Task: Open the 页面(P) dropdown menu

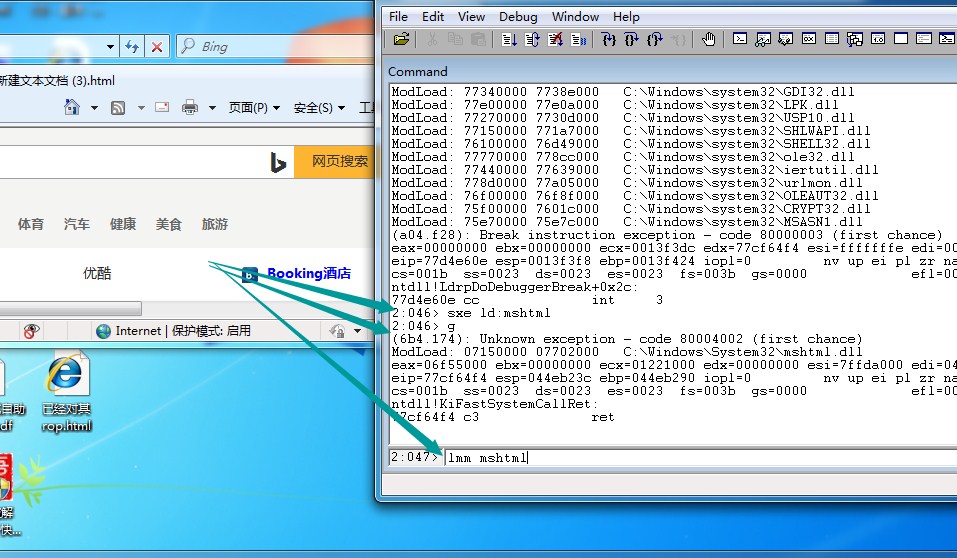Action: coord(254,108)
